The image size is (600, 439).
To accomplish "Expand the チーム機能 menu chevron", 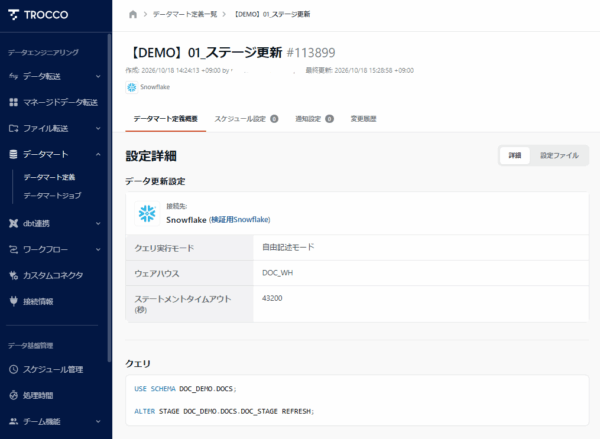I will (98, 422).
